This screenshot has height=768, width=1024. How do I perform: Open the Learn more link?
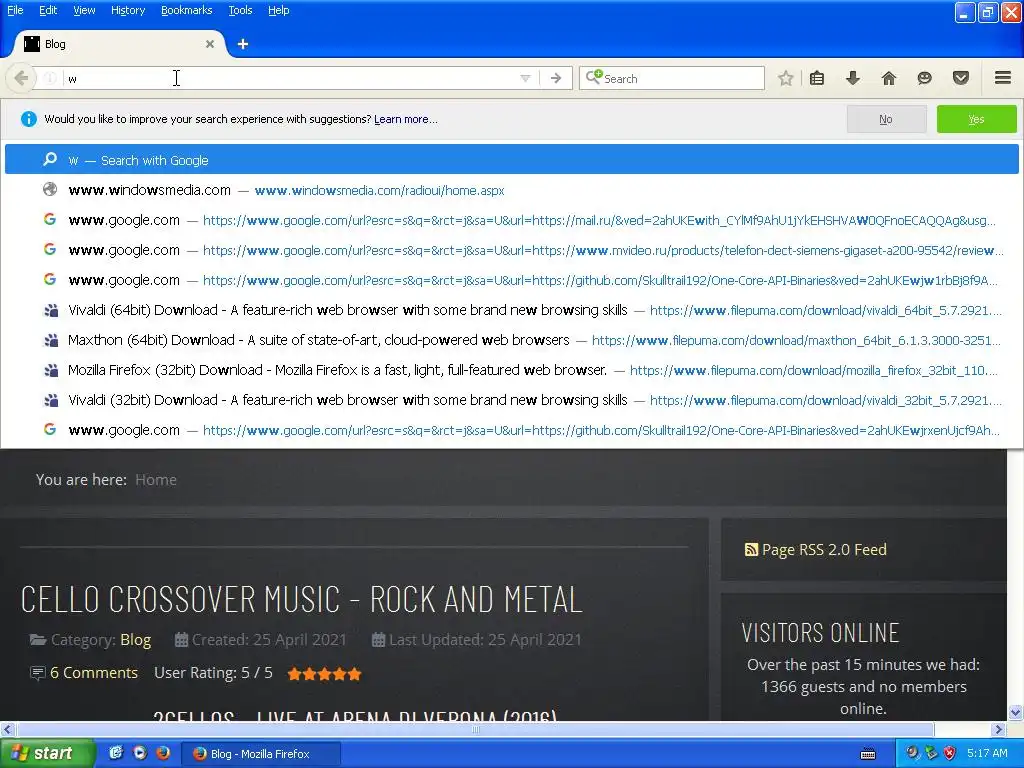click(406, 119)
